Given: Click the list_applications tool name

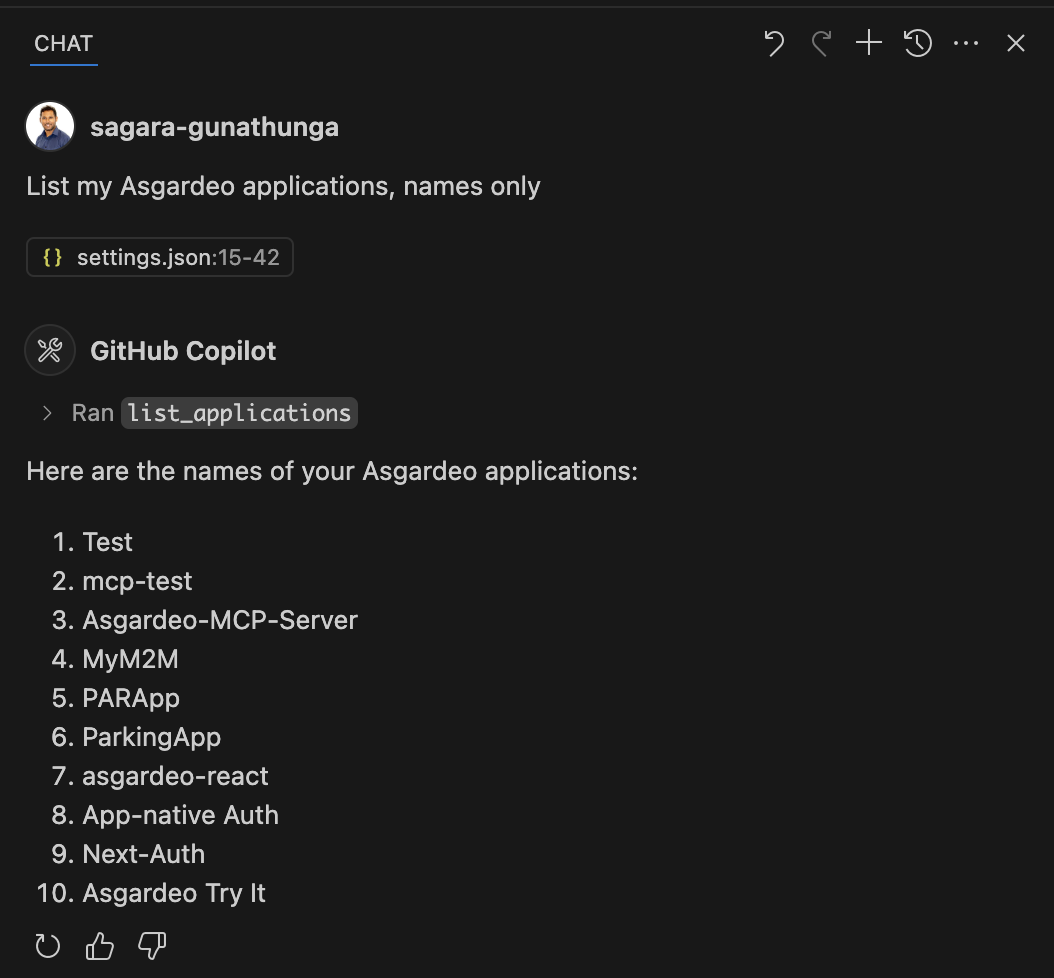Looking at the screenshot, I should pos(239,413).
